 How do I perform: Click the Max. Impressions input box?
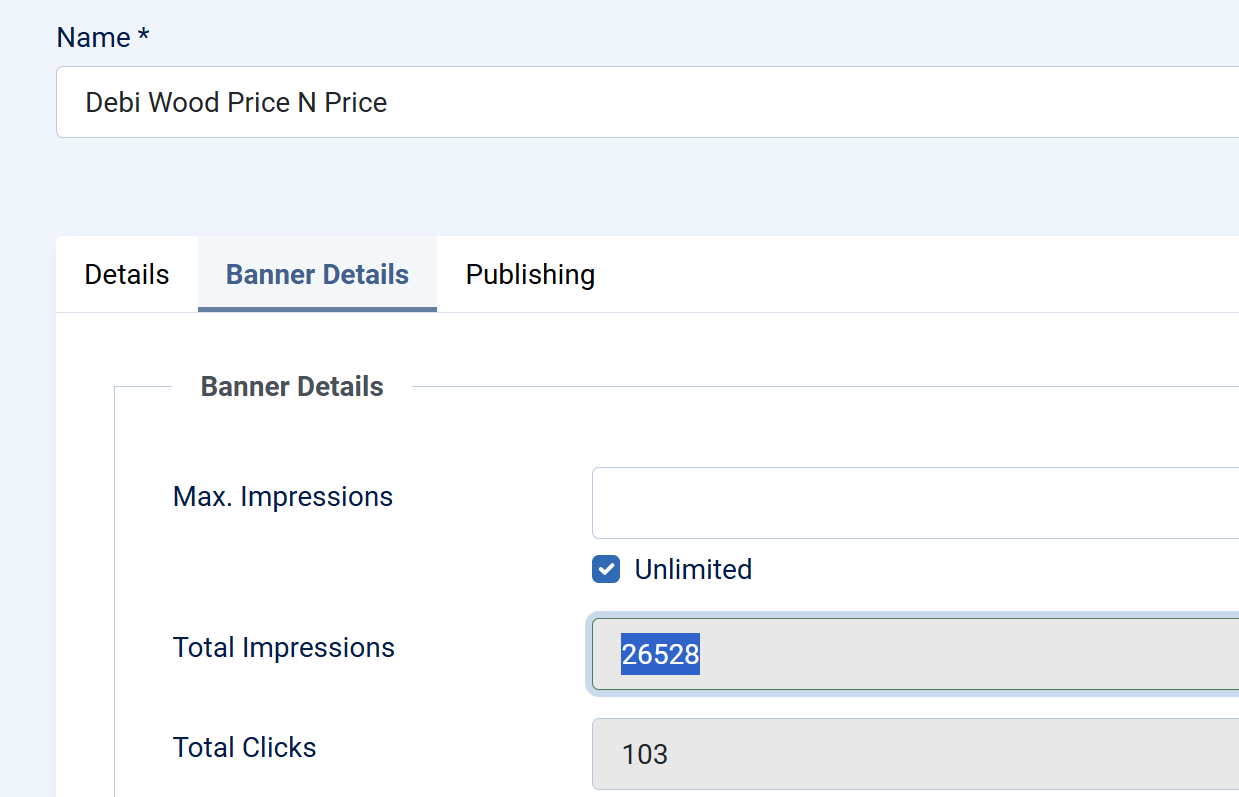[915, 503]
